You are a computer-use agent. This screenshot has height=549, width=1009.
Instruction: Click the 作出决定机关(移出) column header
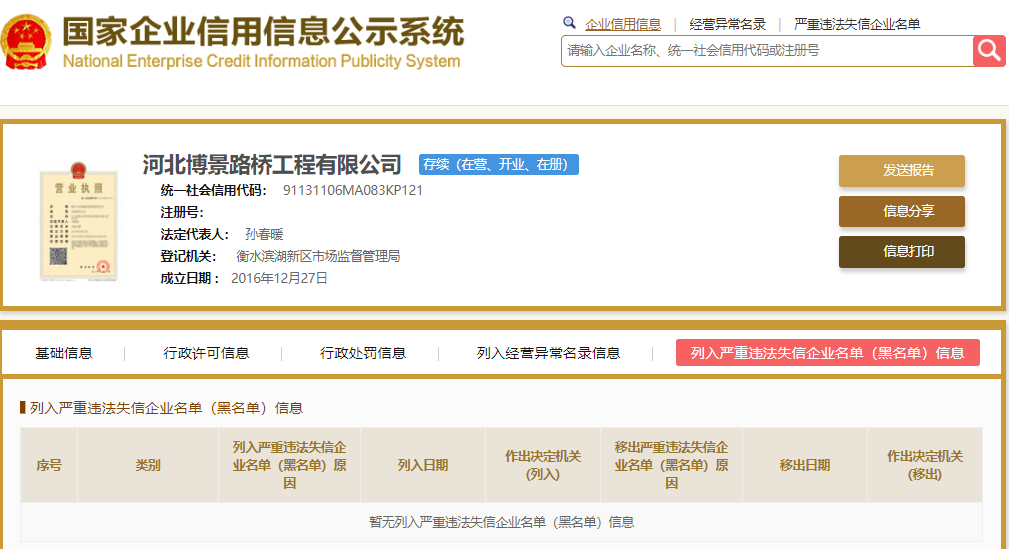pos(925,465)
